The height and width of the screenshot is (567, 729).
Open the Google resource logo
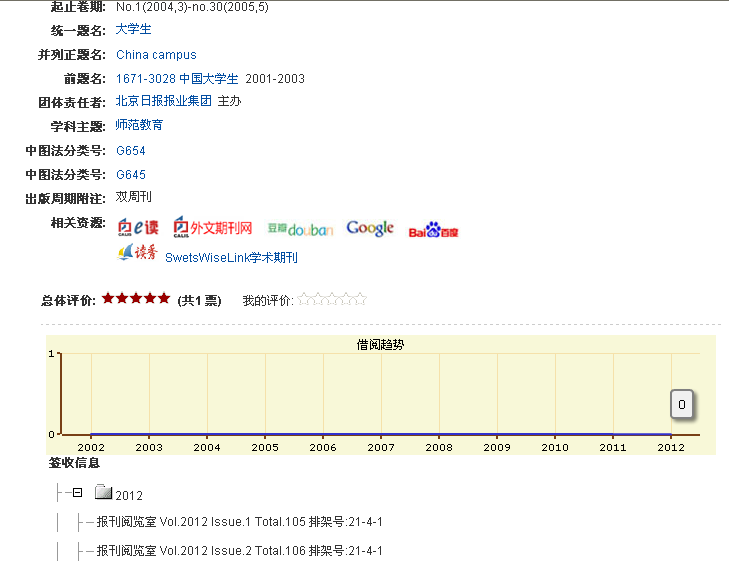pyautogui.click(x=370, y=228)
